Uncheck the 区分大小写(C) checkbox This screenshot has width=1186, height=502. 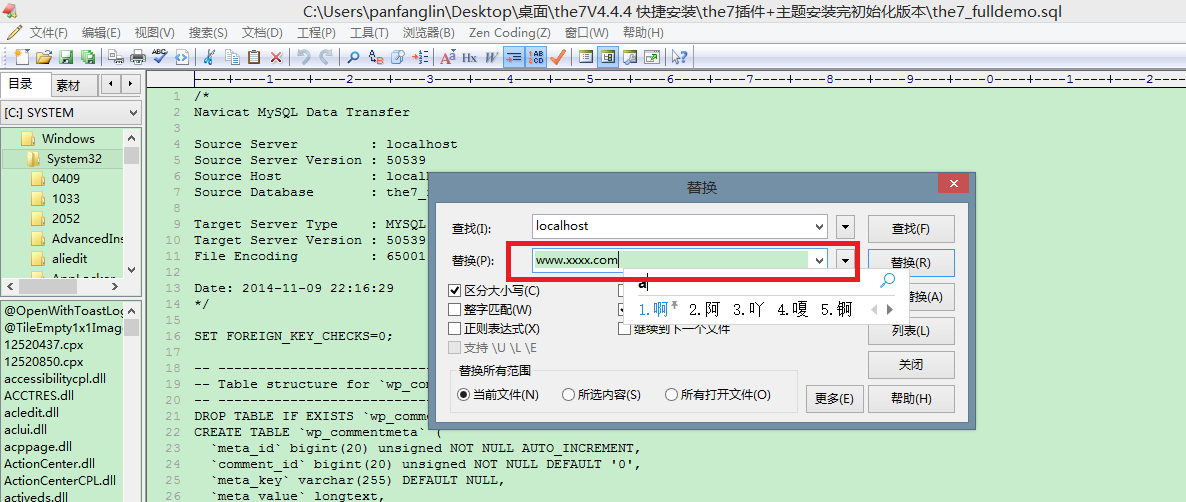coord(455,291)
